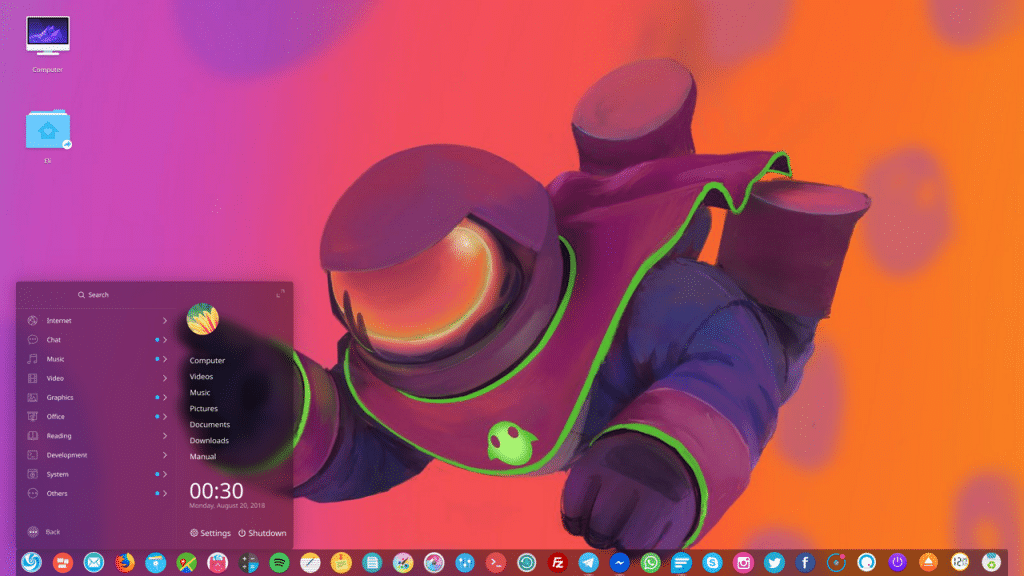Launch Firefox from the dock
This screenshot has height=576, width=1024.
125,562
